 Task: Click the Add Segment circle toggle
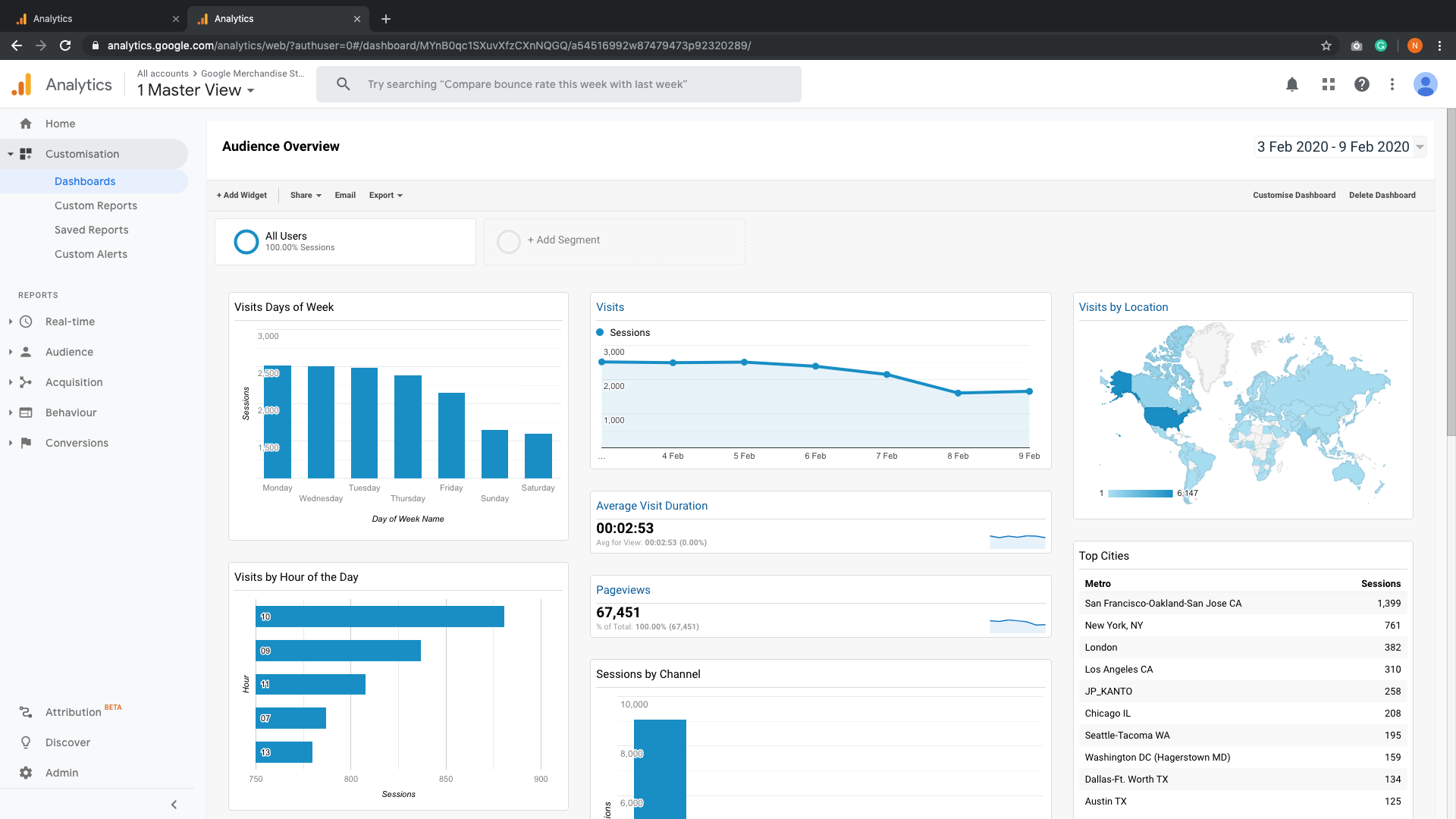pos(508,241)
